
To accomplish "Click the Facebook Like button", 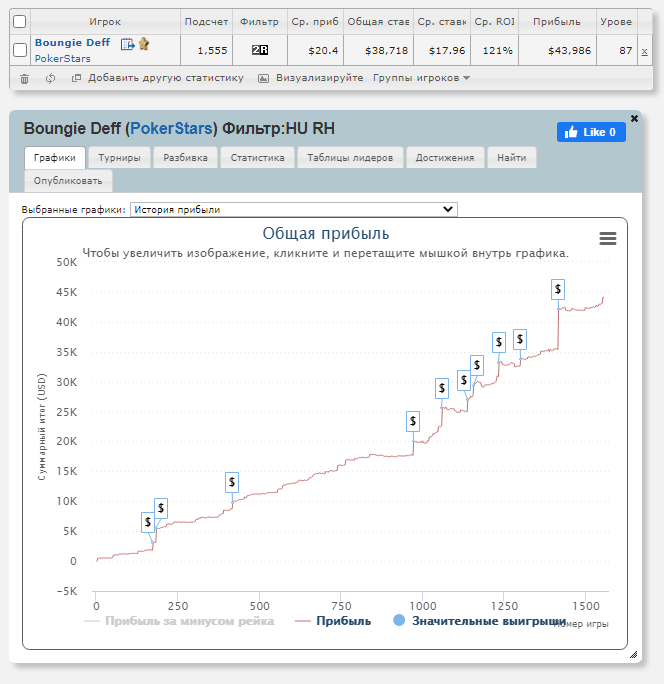I will pyautogui.click(x=591, y=132).
